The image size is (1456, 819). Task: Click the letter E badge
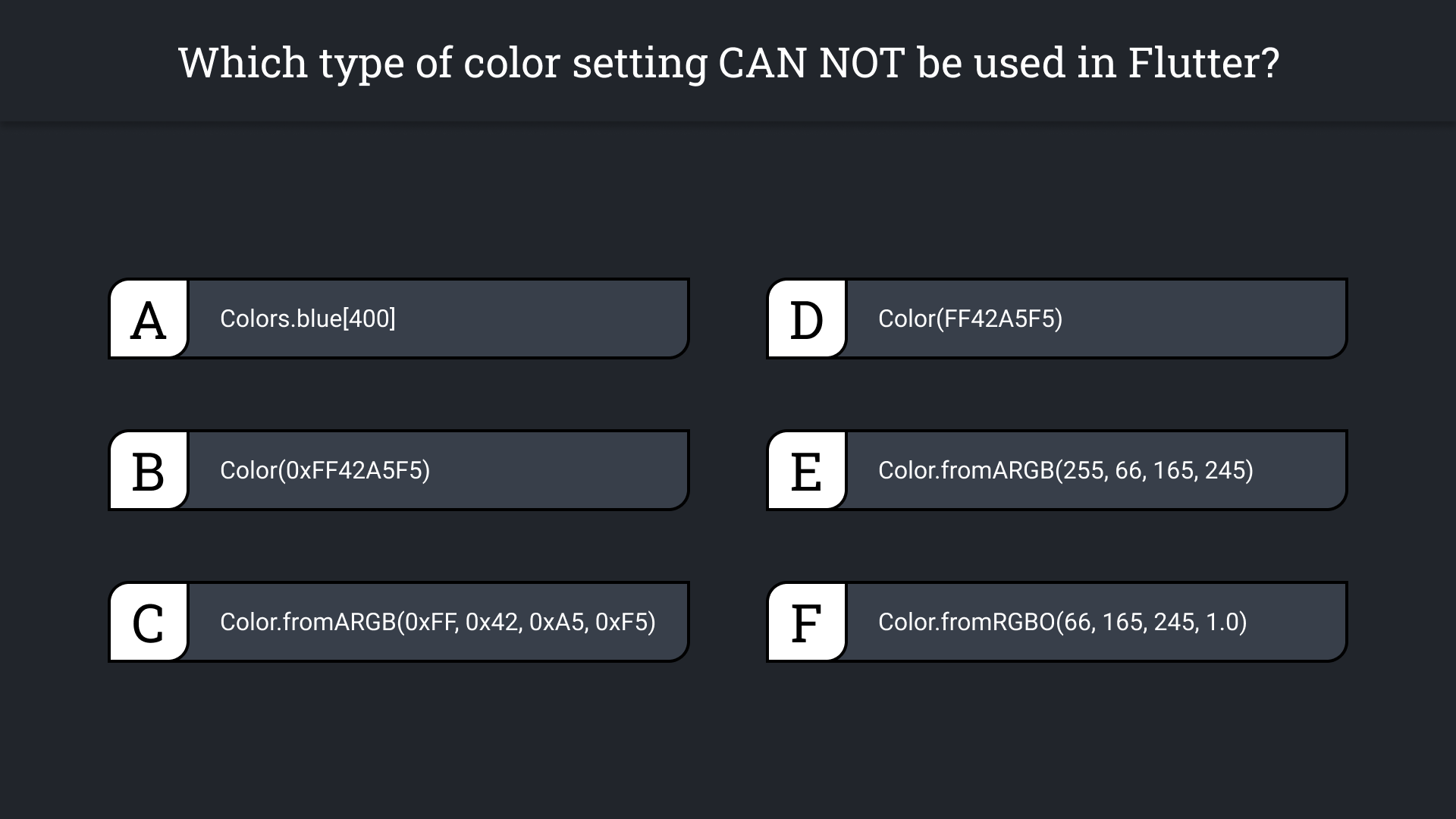807,471
